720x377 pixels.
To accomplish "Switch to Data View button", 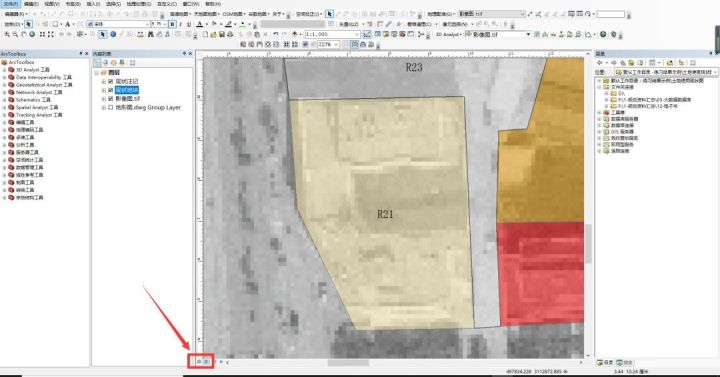I will pyautogui.click(x=199, y=362).
